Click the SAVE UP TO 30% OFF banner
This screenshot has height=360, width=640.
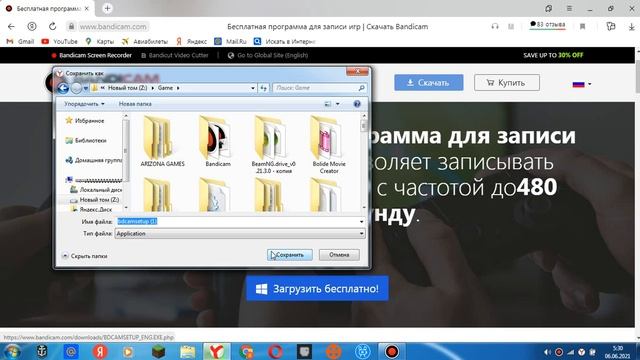coord(553,55)
